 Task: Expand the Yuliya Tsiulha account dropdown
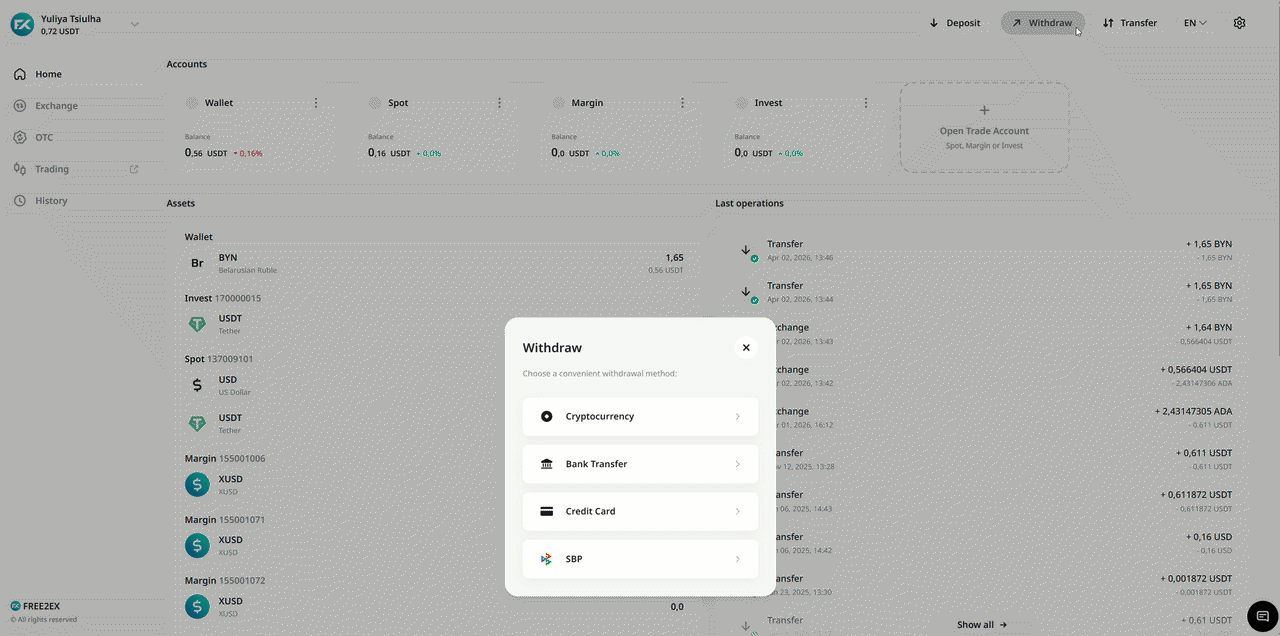click(x=135, y=24)
